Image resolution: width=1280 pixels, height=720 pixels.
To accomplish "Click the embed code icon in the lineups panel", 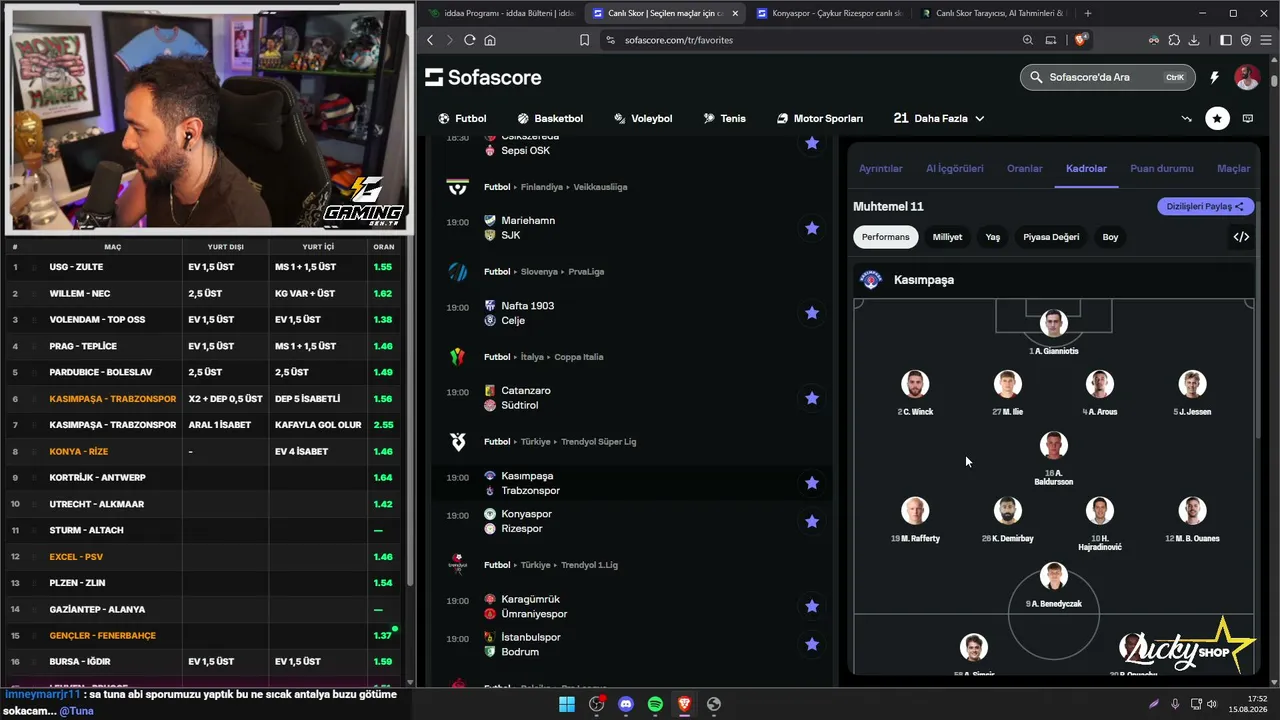I will tap(1241, 237).
